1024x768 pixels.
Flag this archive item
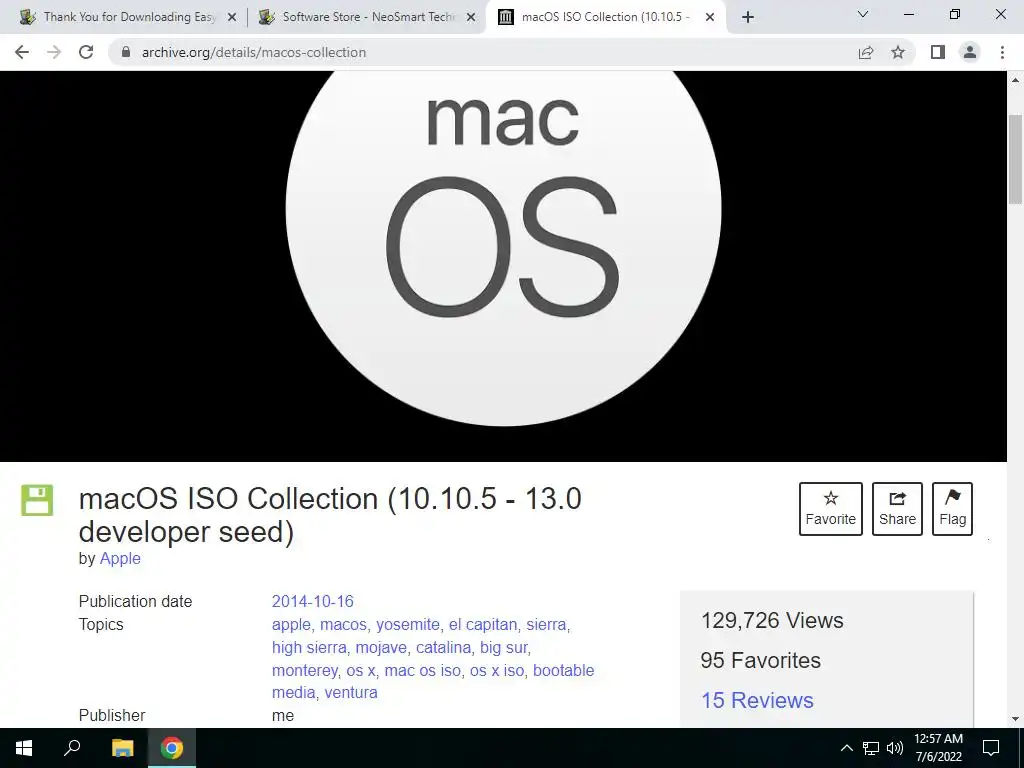(x=952, y=509)
